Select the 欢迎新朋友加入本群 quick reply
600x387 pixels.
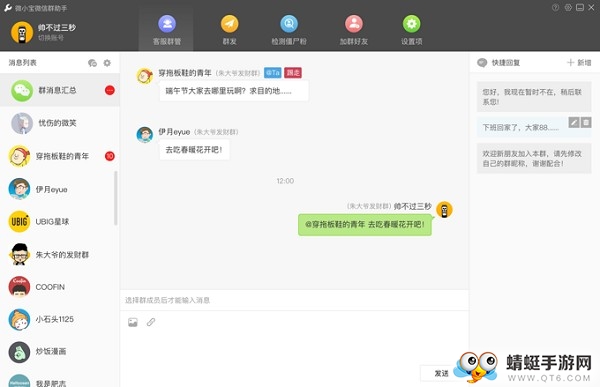pos(534,158)
